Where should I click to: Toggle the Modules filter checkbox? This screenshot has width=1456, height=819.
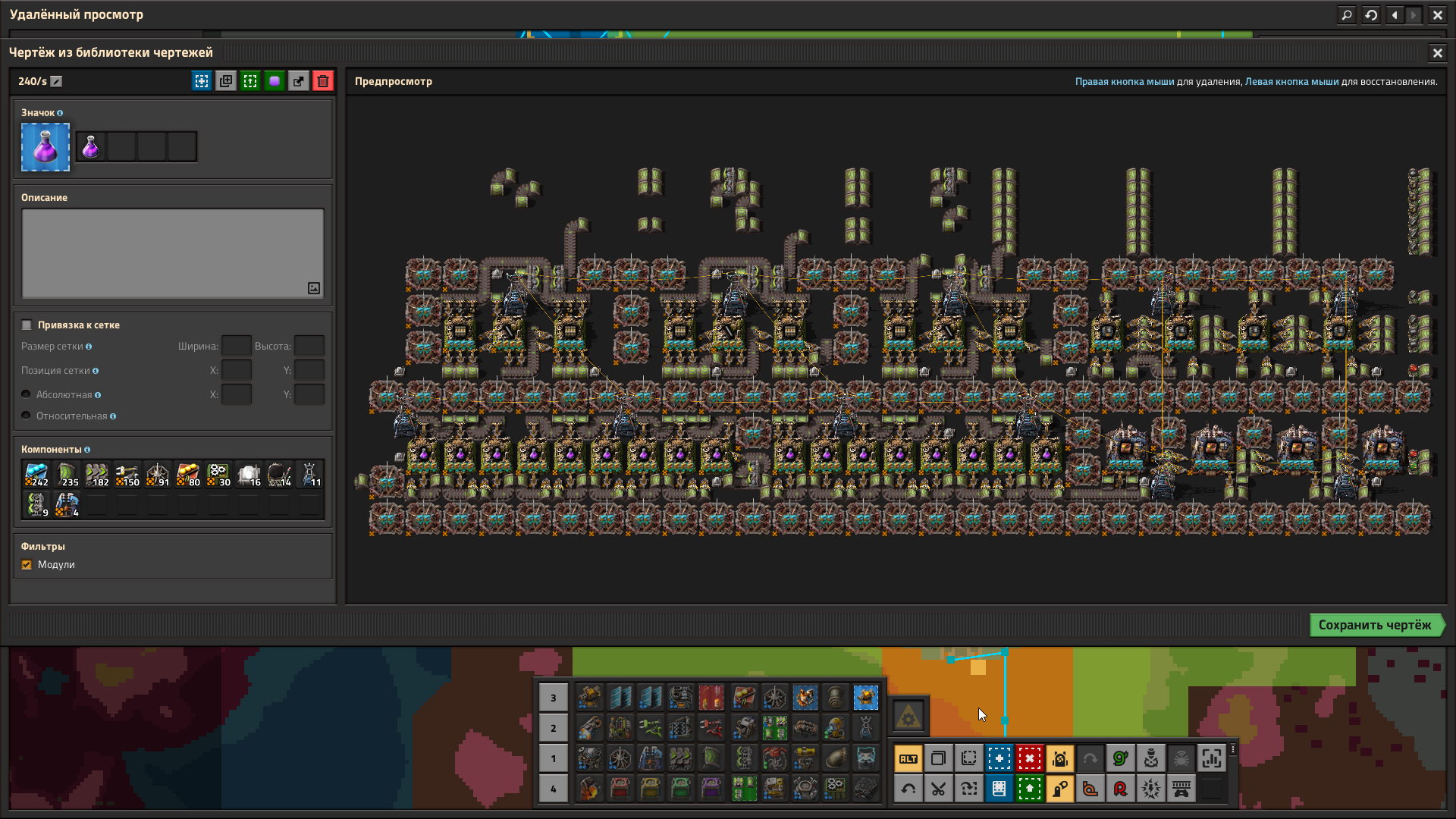coord(27,565)
